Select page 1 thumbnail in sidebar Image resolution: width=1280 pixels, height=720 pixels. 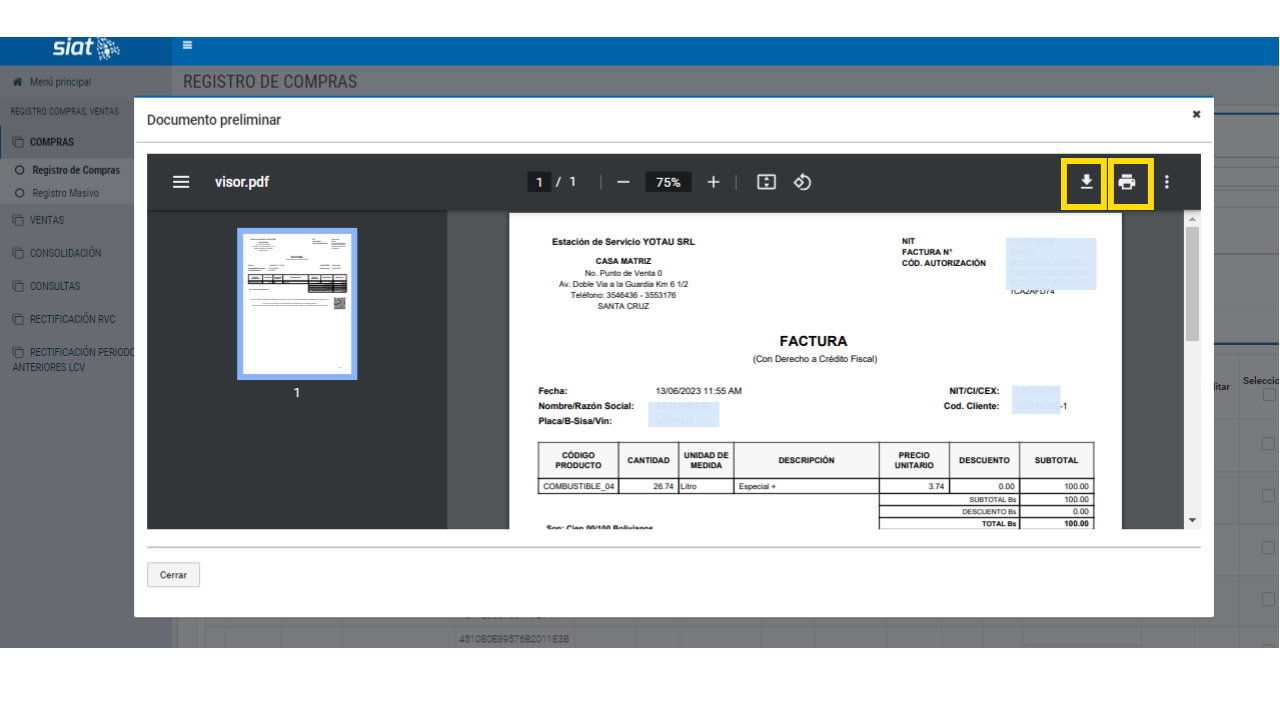[x=297, y=304]
